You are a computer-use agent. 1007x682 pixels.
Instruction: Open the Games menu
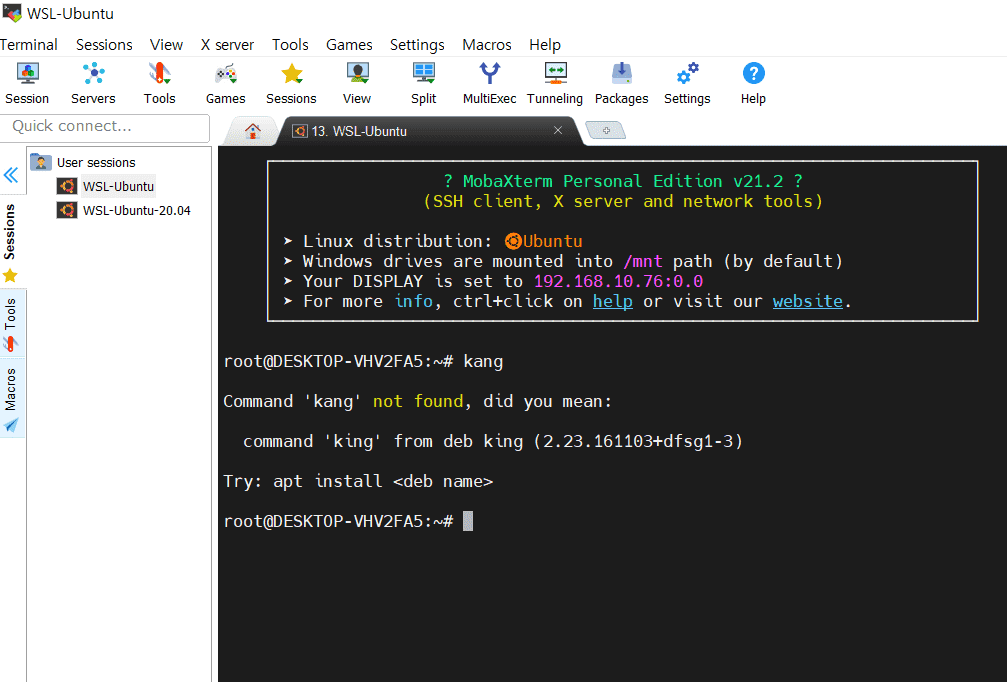pyautogui.click(x=349, y=44)
